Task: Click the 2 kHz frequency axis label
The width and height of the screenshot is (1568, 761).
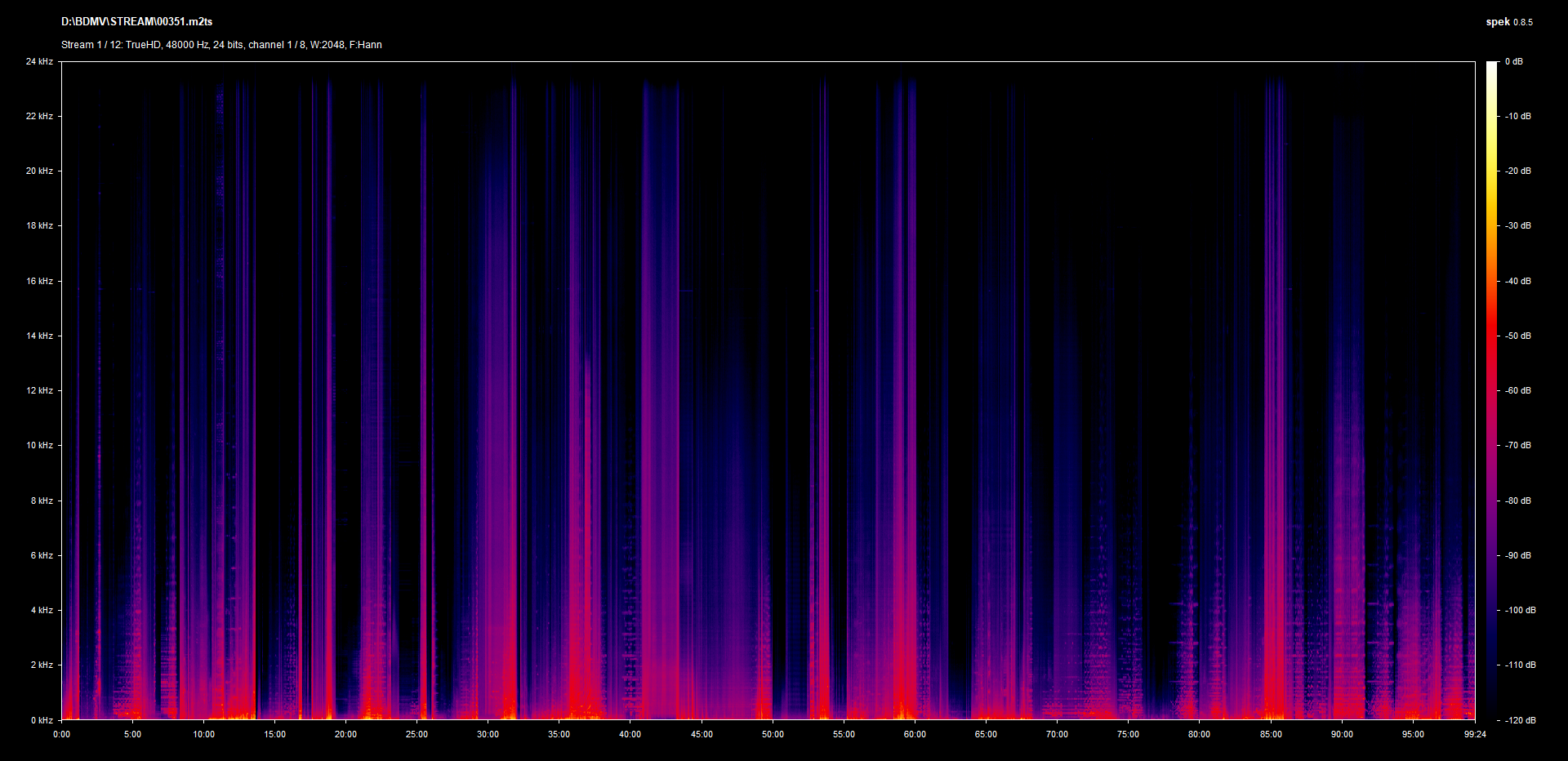Action: pos(42,665)
